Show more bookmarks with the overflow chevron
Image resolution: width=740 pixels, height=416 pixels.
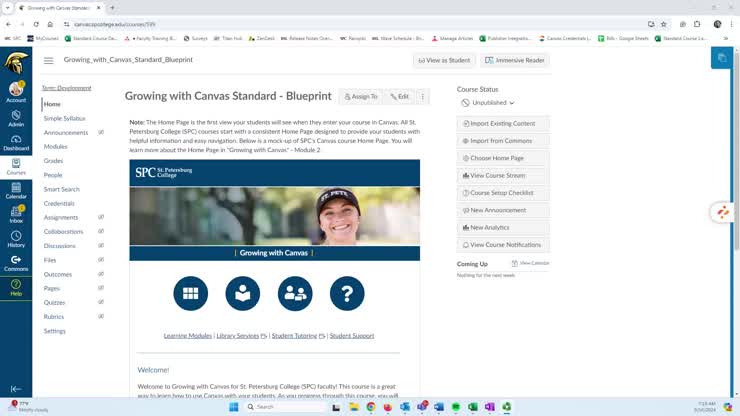pyautogui.click(x=726, y=38)
